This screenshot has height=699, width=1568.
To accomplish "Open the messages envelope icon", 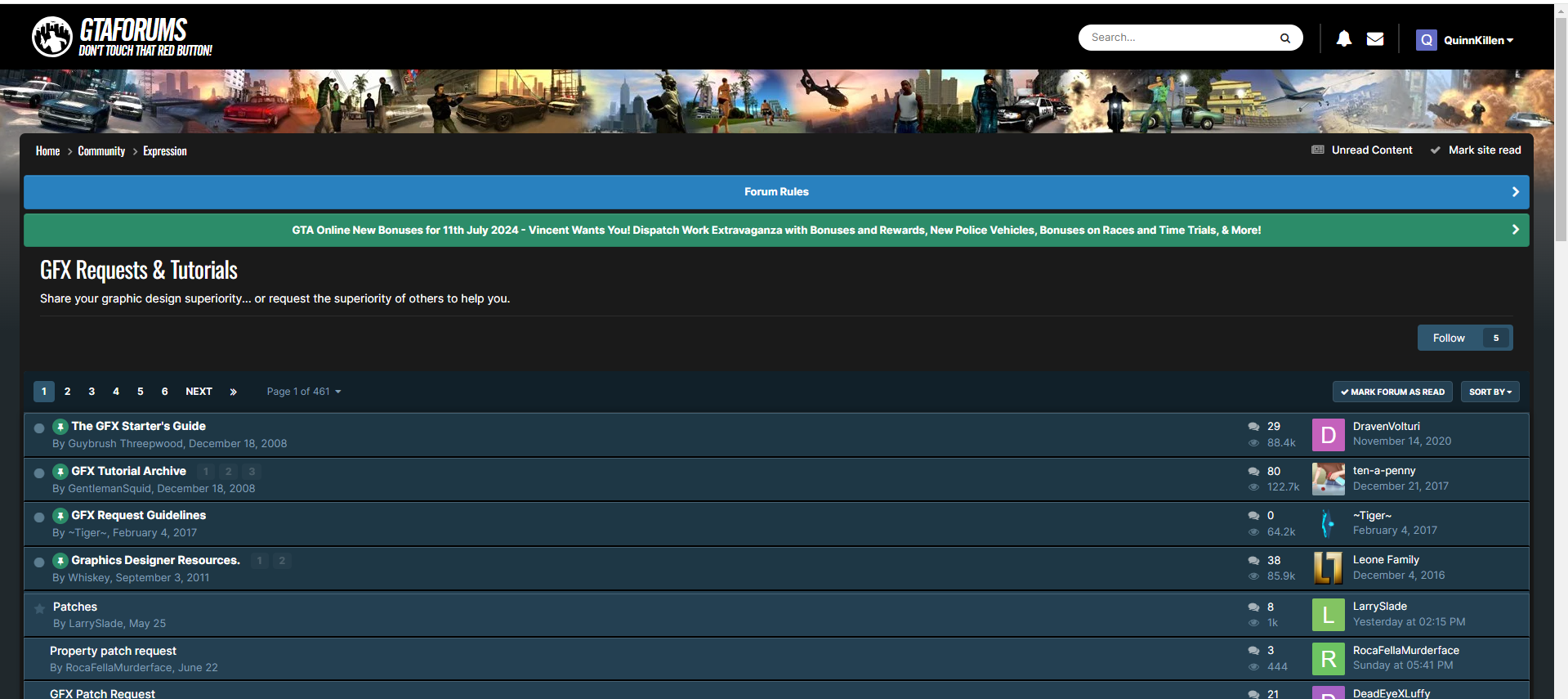I will [x=1375, y=38].
